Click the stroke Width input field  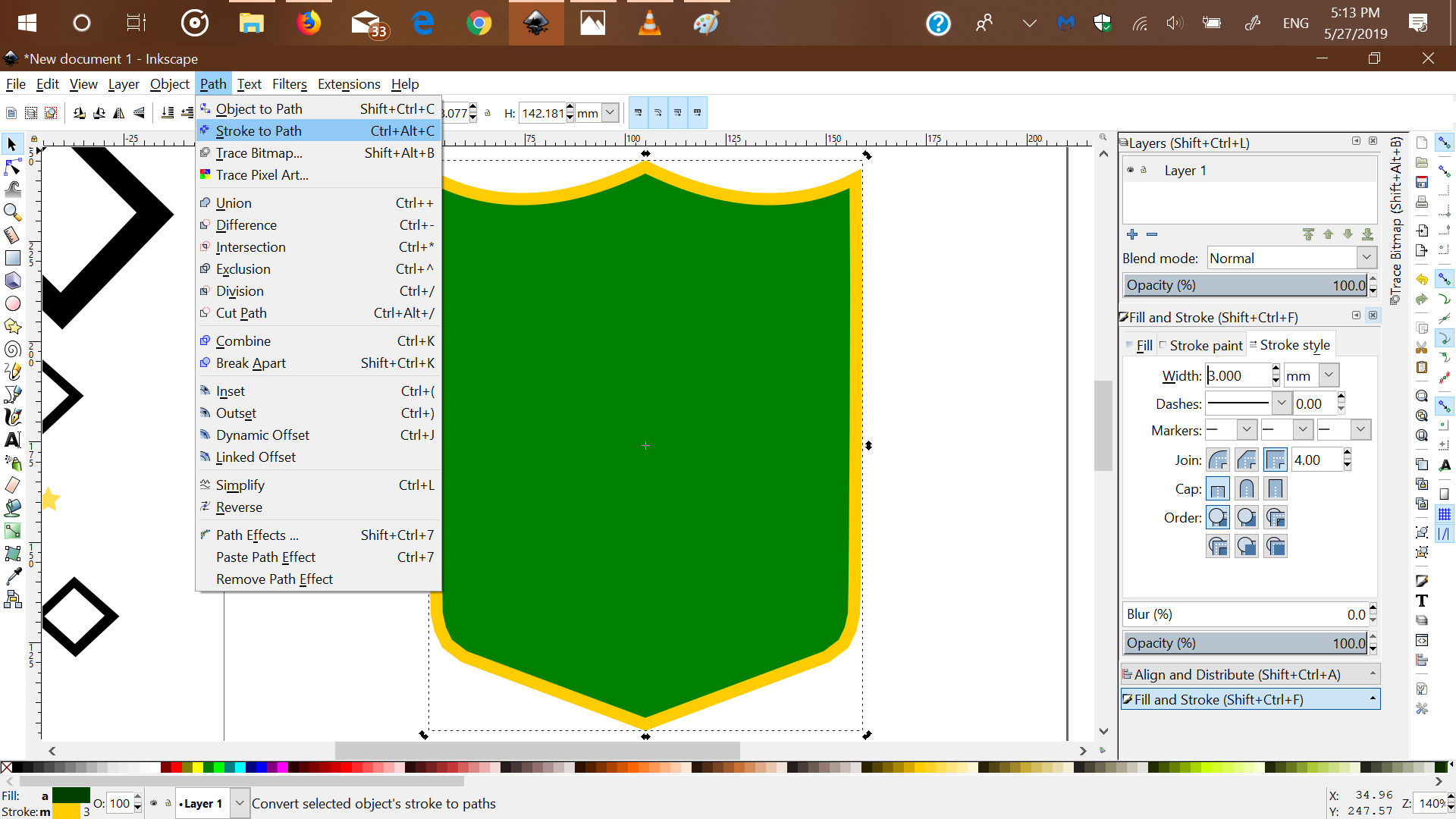click(x=1237, y=375)
